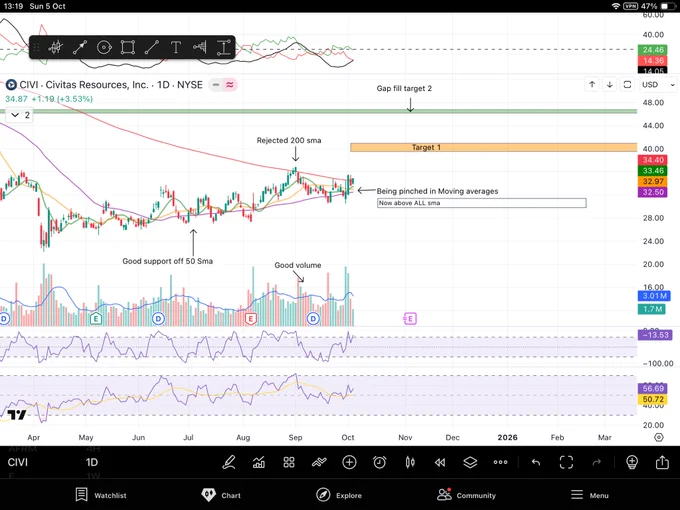Undo the last chart action
The height and width of the screenshot is (510, 680).
[536, 462]
